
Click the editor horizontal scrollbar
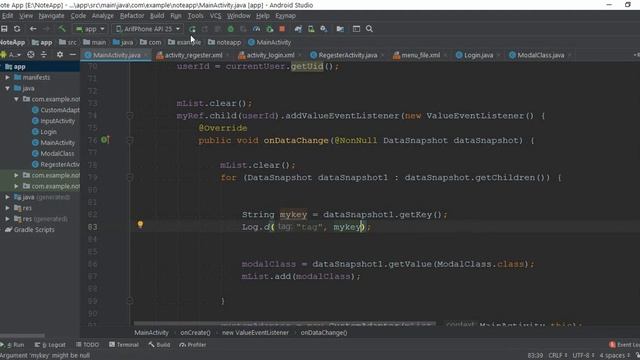(284, 323)
